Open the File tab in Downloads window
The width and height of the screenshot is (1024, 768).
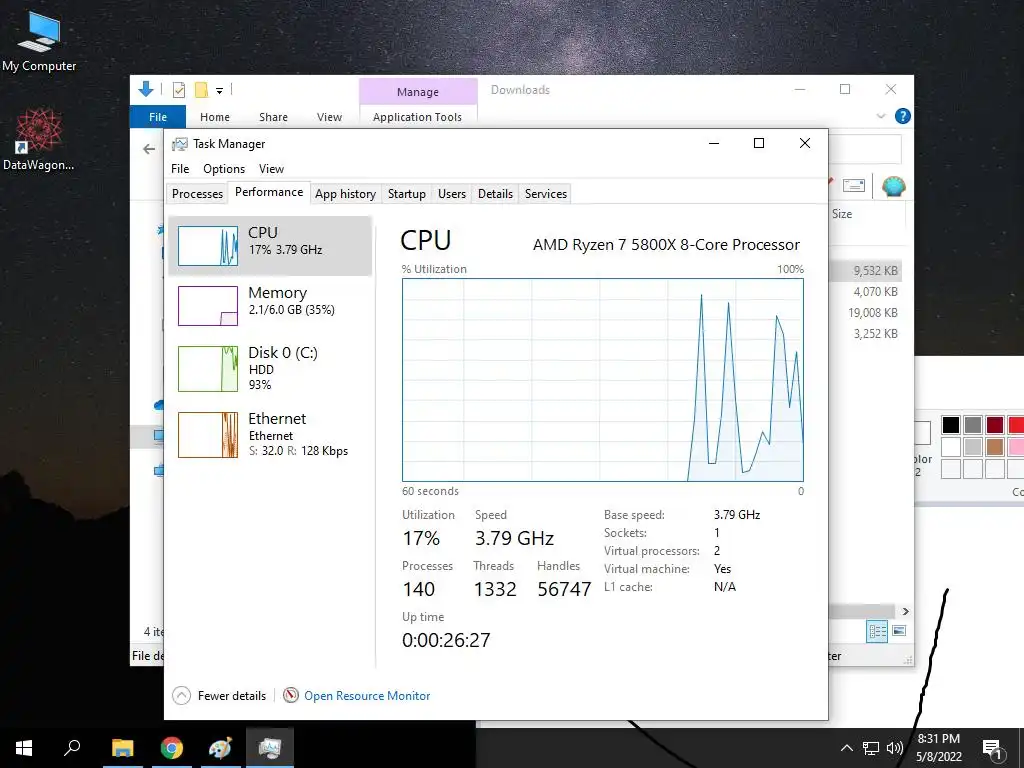point(158,117)
